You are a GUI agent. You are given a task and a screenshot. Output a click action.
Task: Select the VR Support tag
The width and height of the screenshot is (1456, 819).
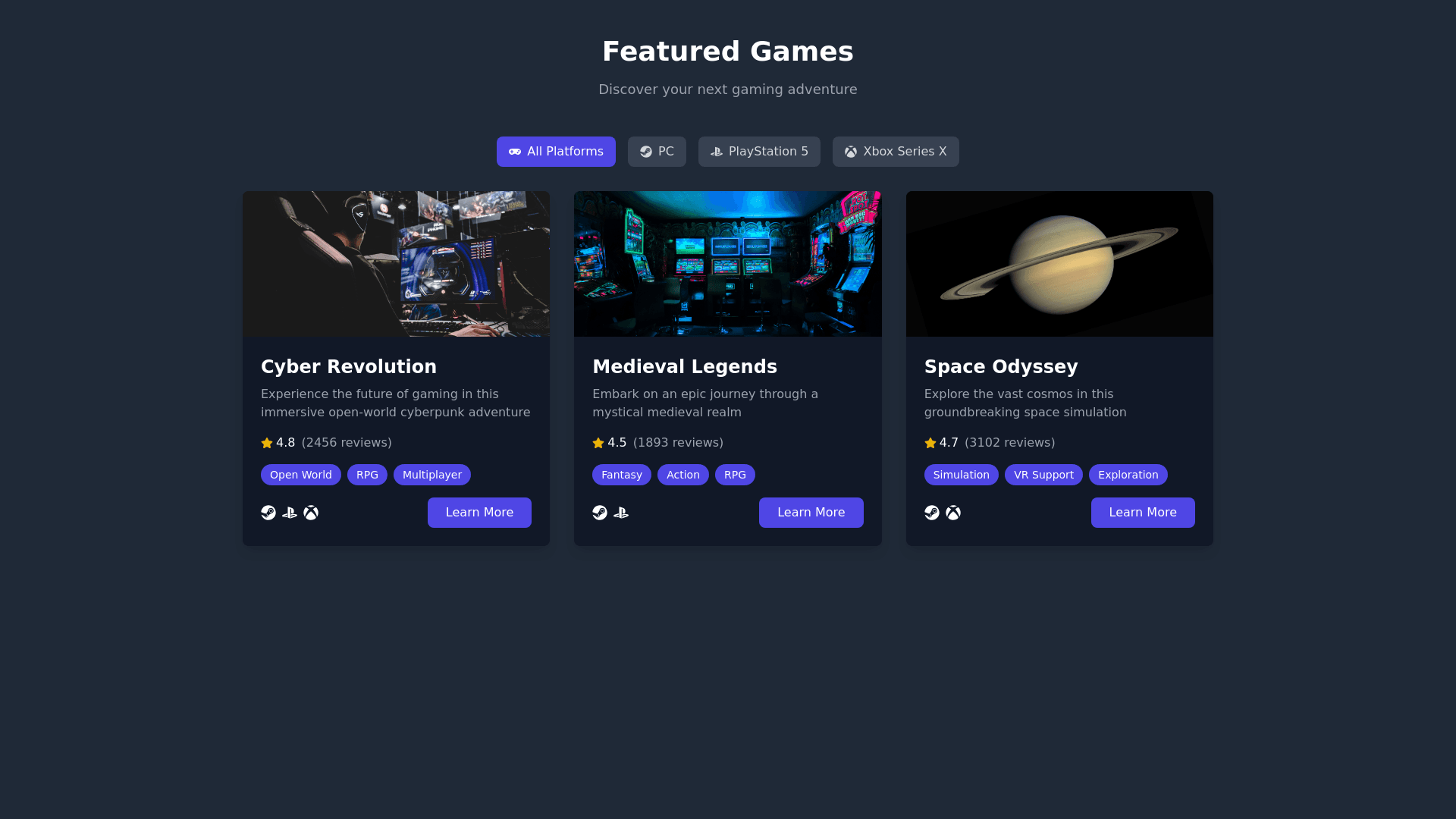point(1043,475)
